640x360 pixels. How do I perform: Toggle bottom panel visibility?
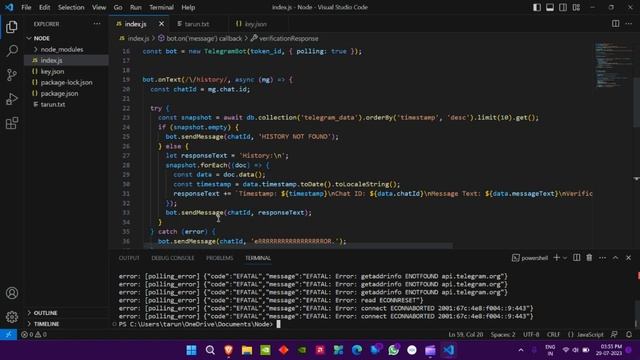pyautogui.click(x=550, y=7)
